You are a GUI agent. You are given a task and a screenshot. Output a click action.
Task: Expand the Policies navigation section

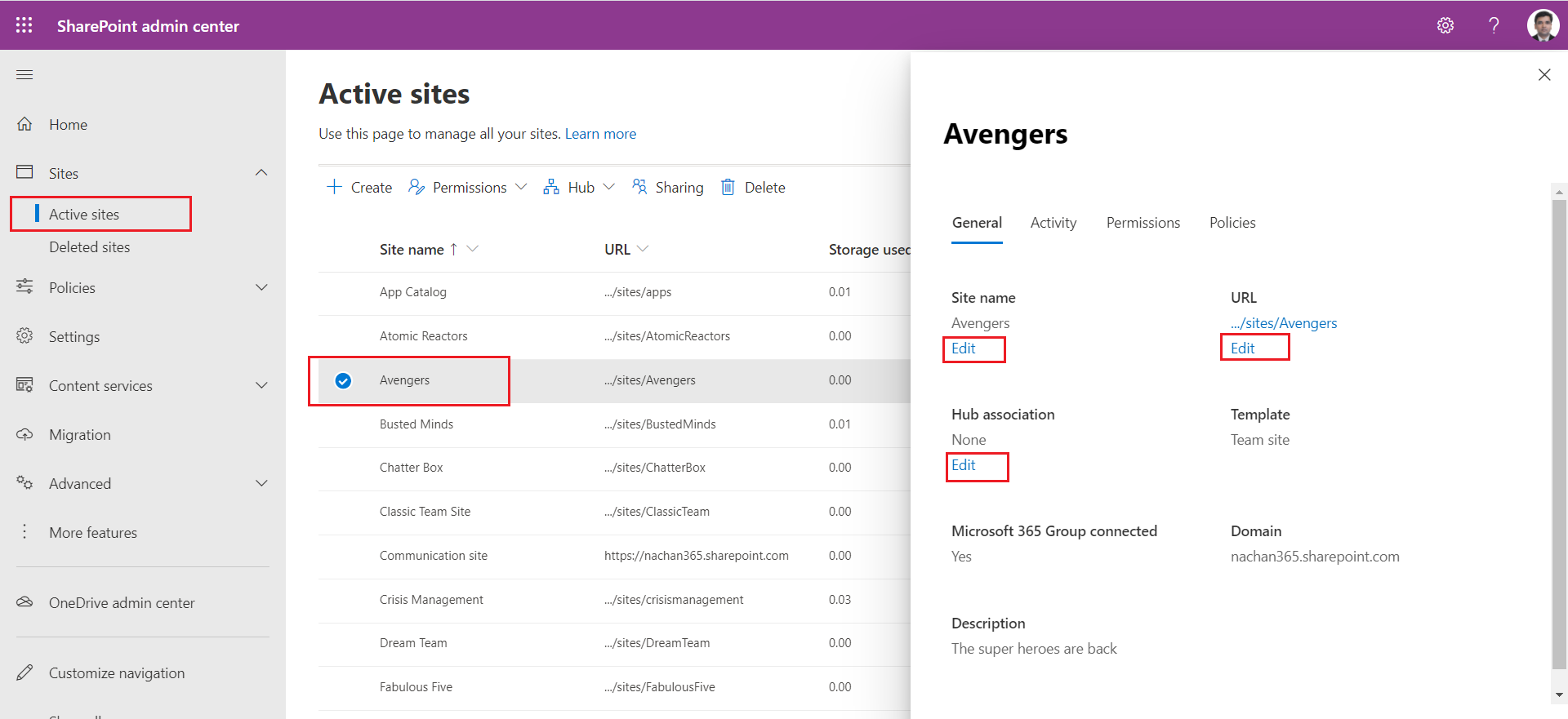click(x=261, y=287)
